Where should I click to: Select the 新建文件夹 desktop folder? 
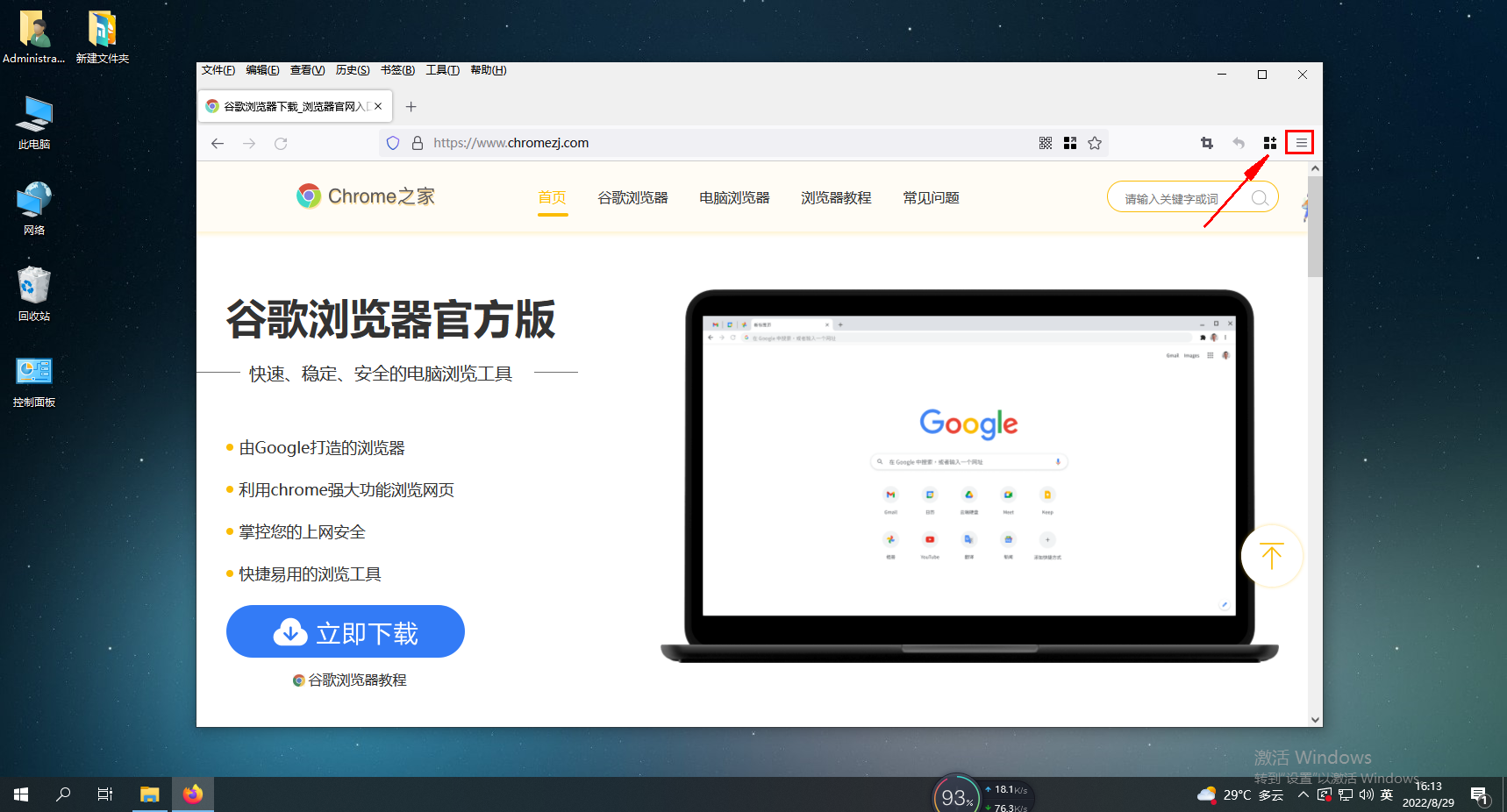coord(103,37)
